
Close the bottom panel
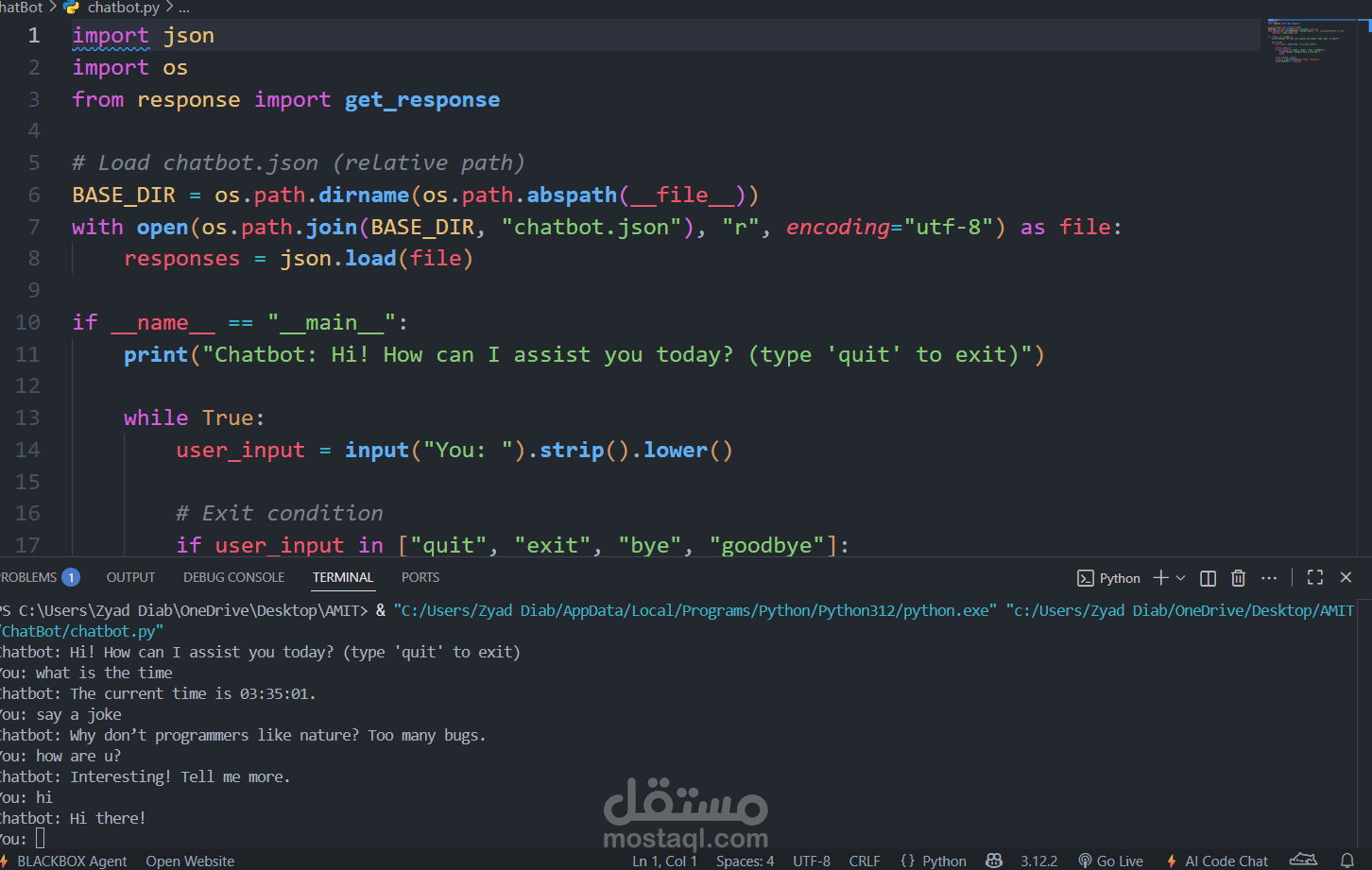click(x=1346, y=577)
